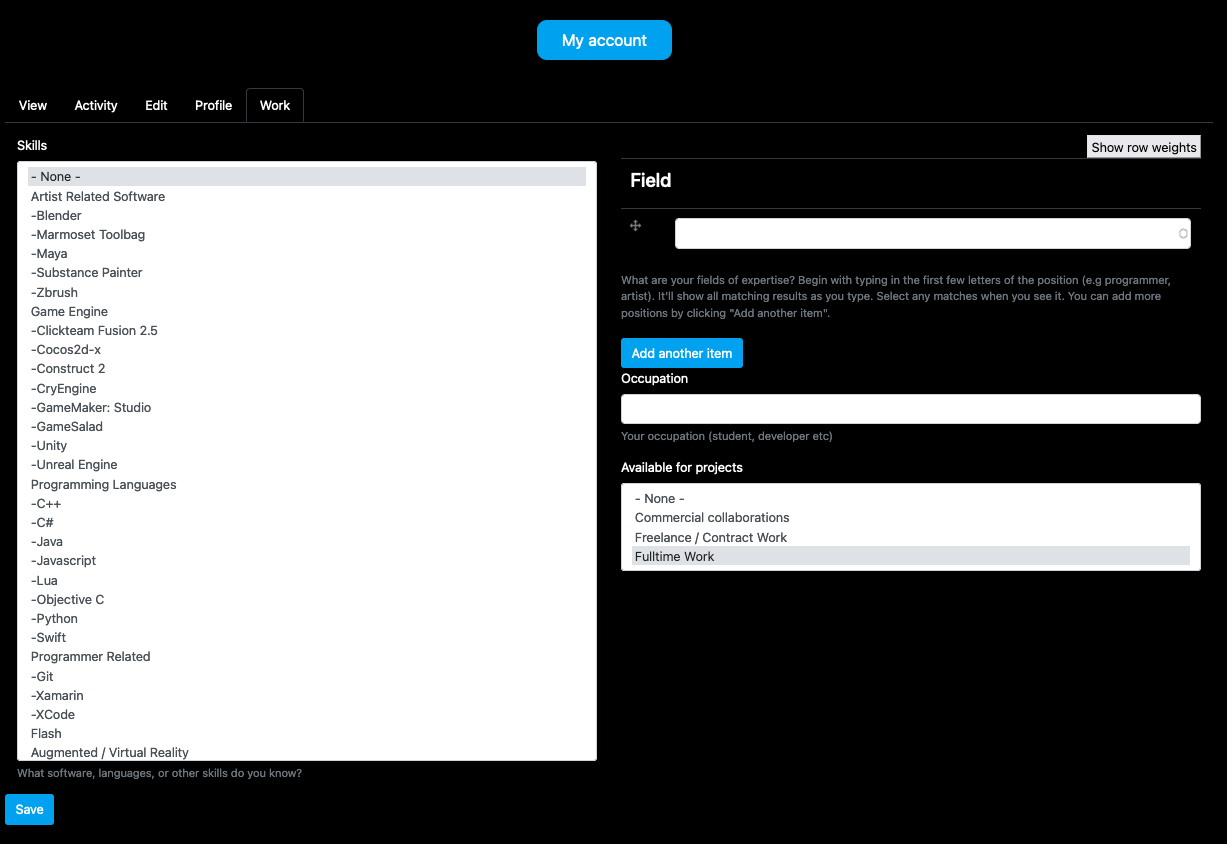Open the My account button
The image size is (1227, 844).
(x=604, y=40)
